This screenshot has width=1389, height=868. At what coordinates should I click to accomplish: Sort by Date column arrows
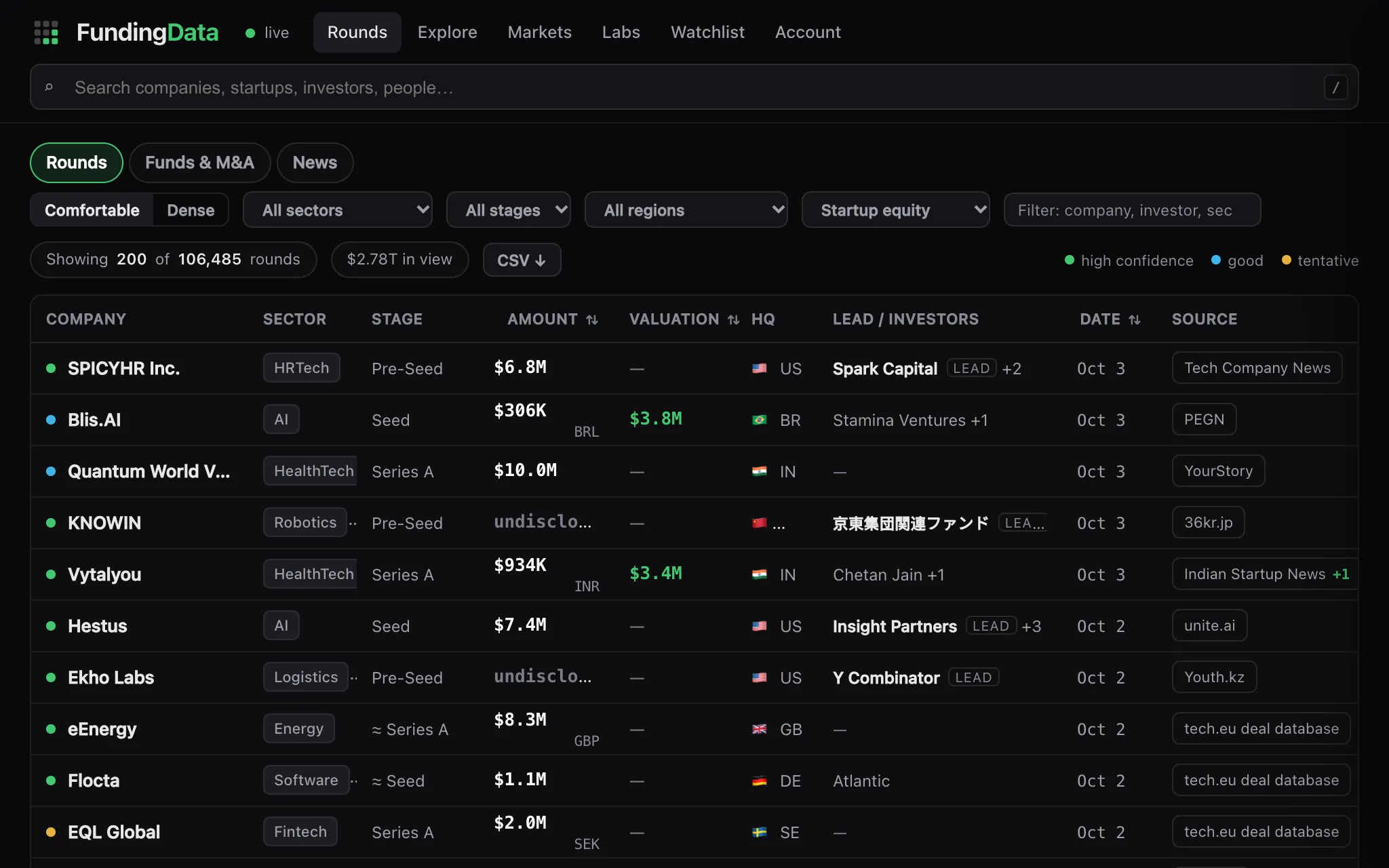1135,319
